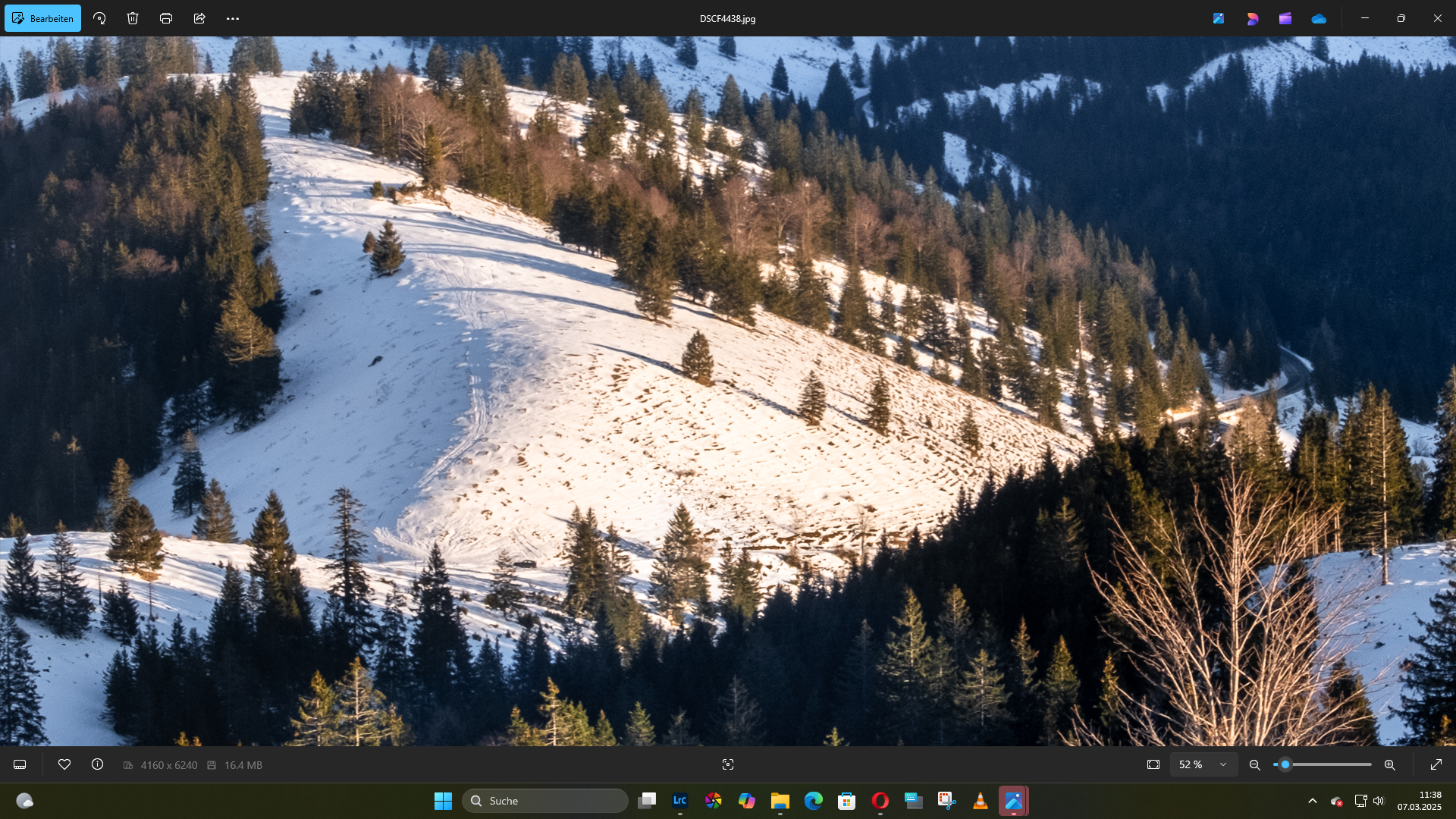Viewport: 1456px width, 819px height.
Task: Fit the image to the window
Action: [x=1153, y=764]
